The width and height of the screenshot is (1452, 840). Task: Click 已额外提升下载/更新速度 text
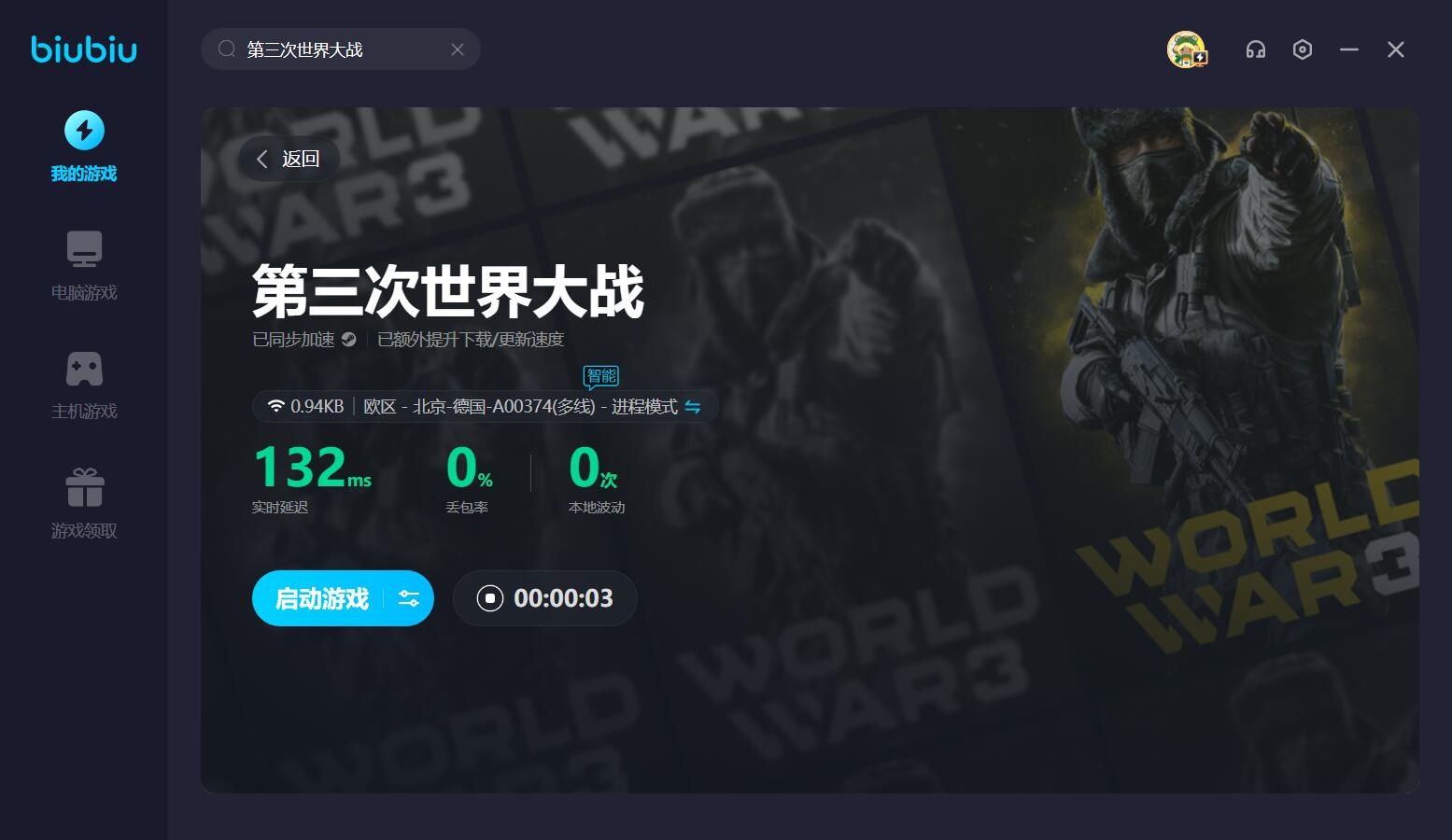[471, 340]
